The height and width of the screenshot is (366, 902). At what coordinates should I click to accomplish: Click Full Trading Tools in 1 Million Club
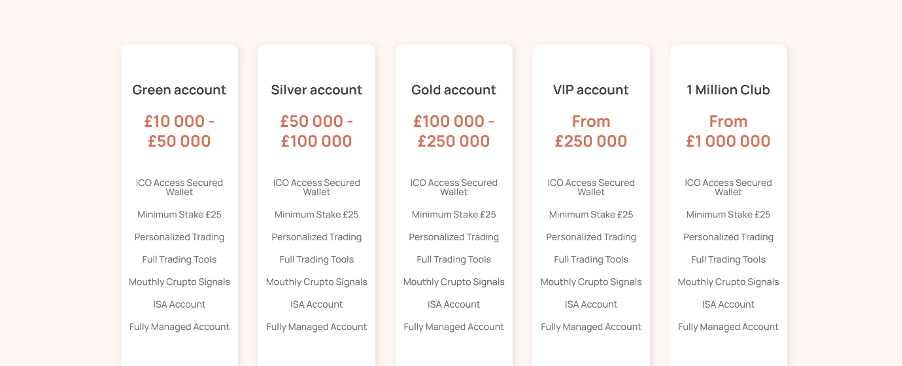[x=728, y=260]
